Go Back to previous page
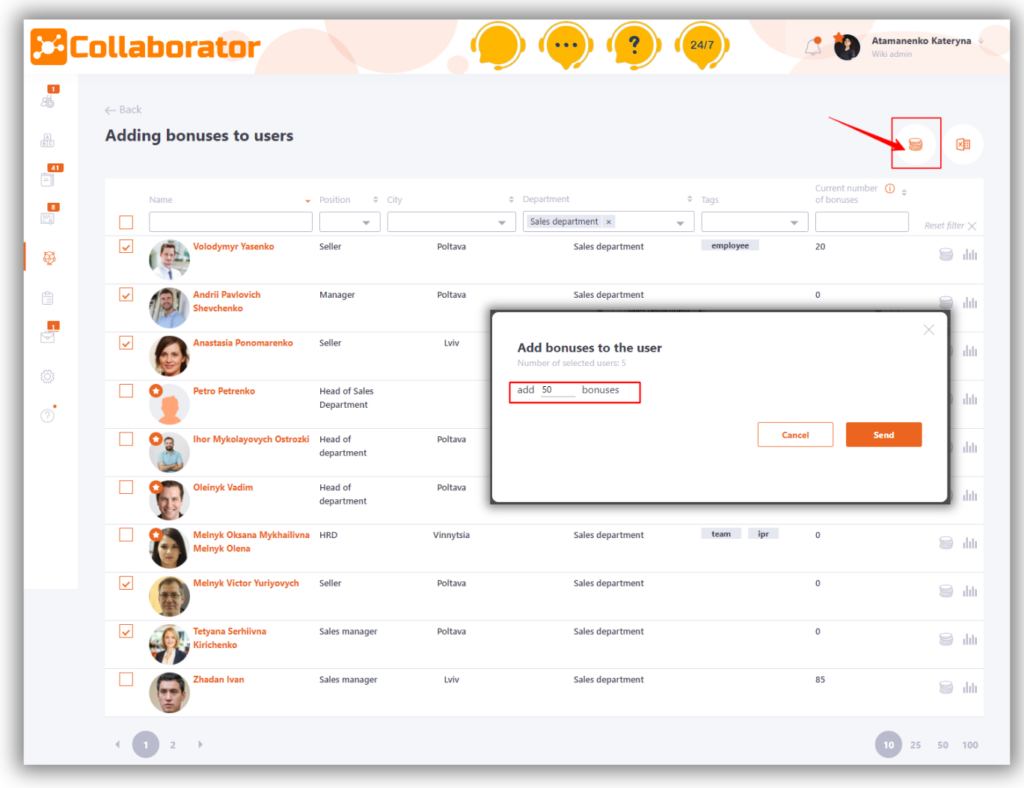This screenshot has height=788, width=1024. click(x=123, y=110)
